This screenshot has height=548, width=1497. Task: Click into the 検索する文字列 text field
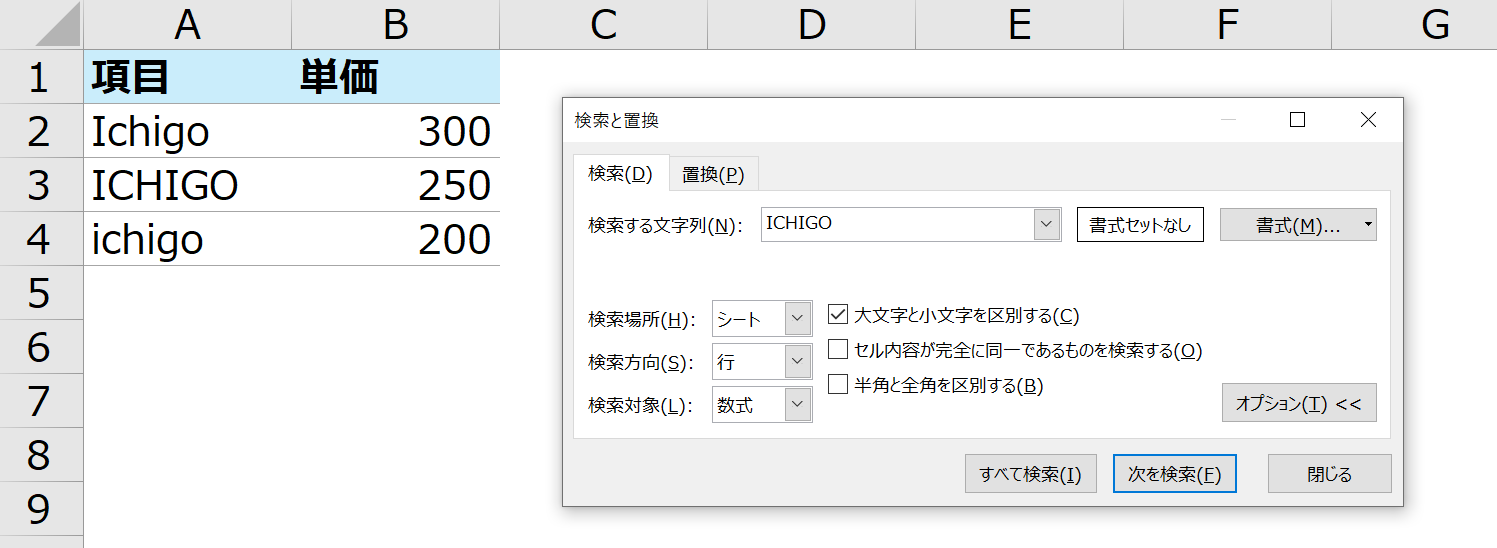pos(897,224)
